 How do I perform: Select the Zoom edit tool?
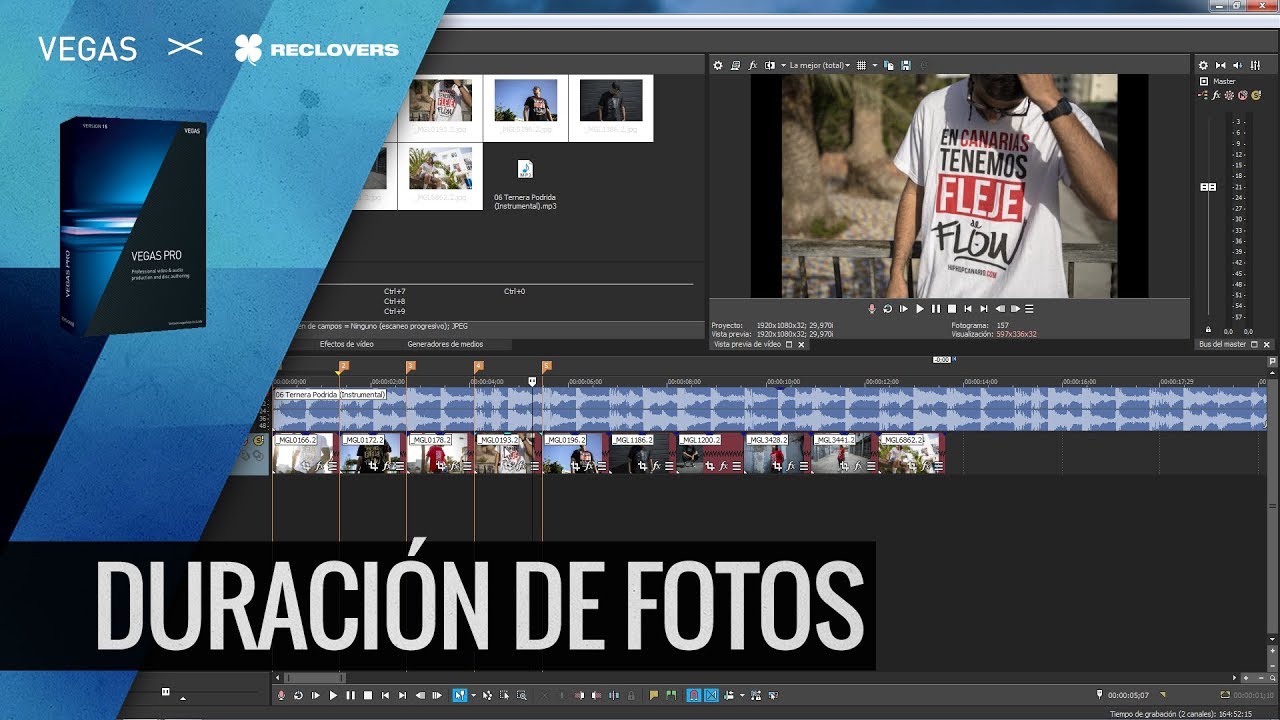pos(522,695)
